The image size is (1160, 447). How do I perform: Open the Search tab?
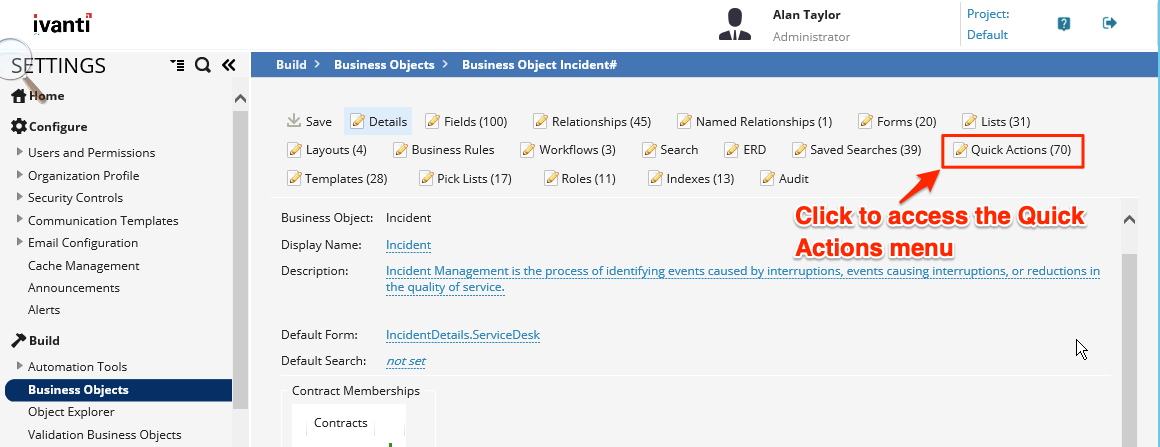[670, 150]
